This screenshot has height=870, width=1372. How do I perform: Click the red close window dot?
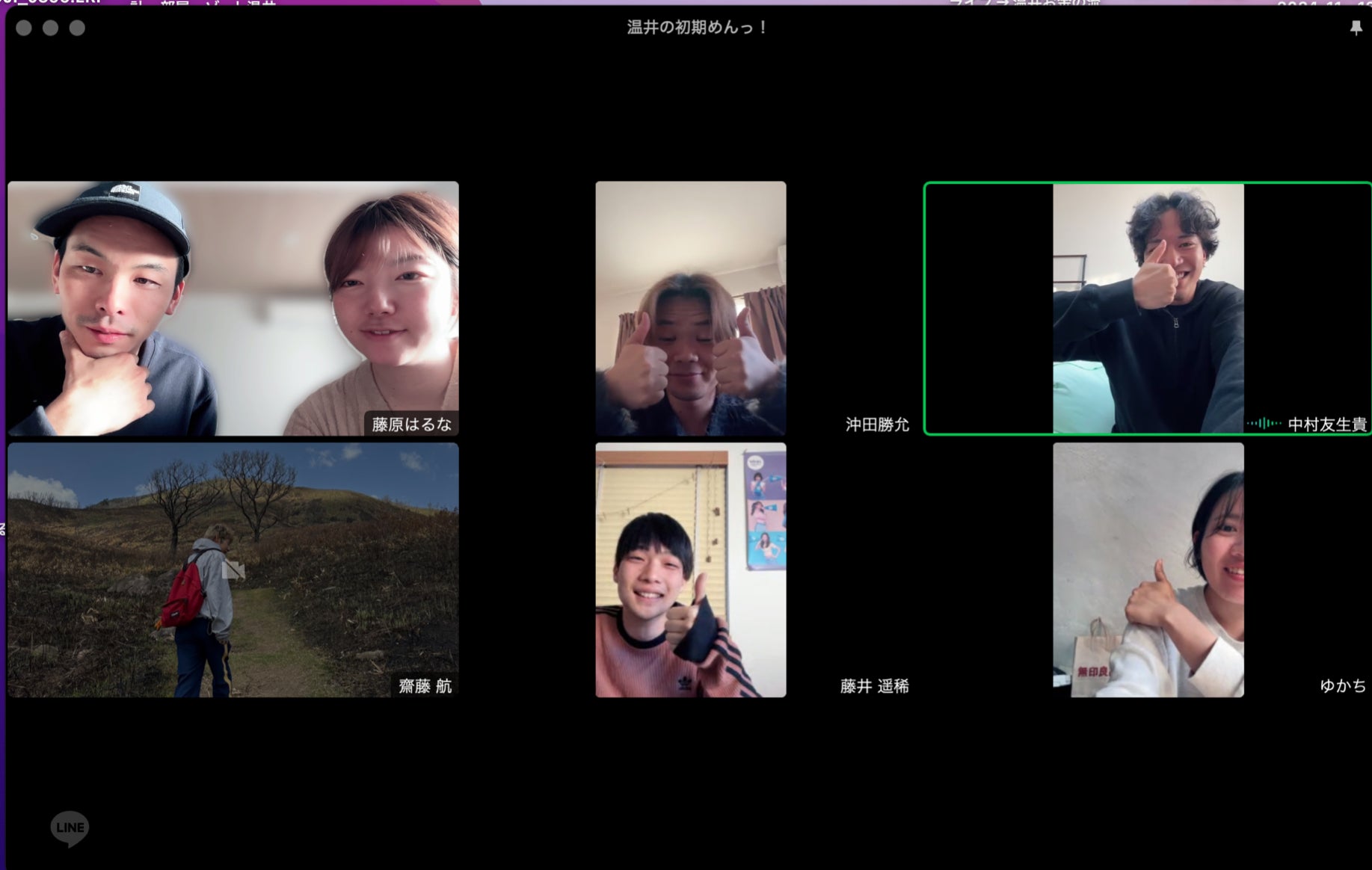tap(24, 28)
